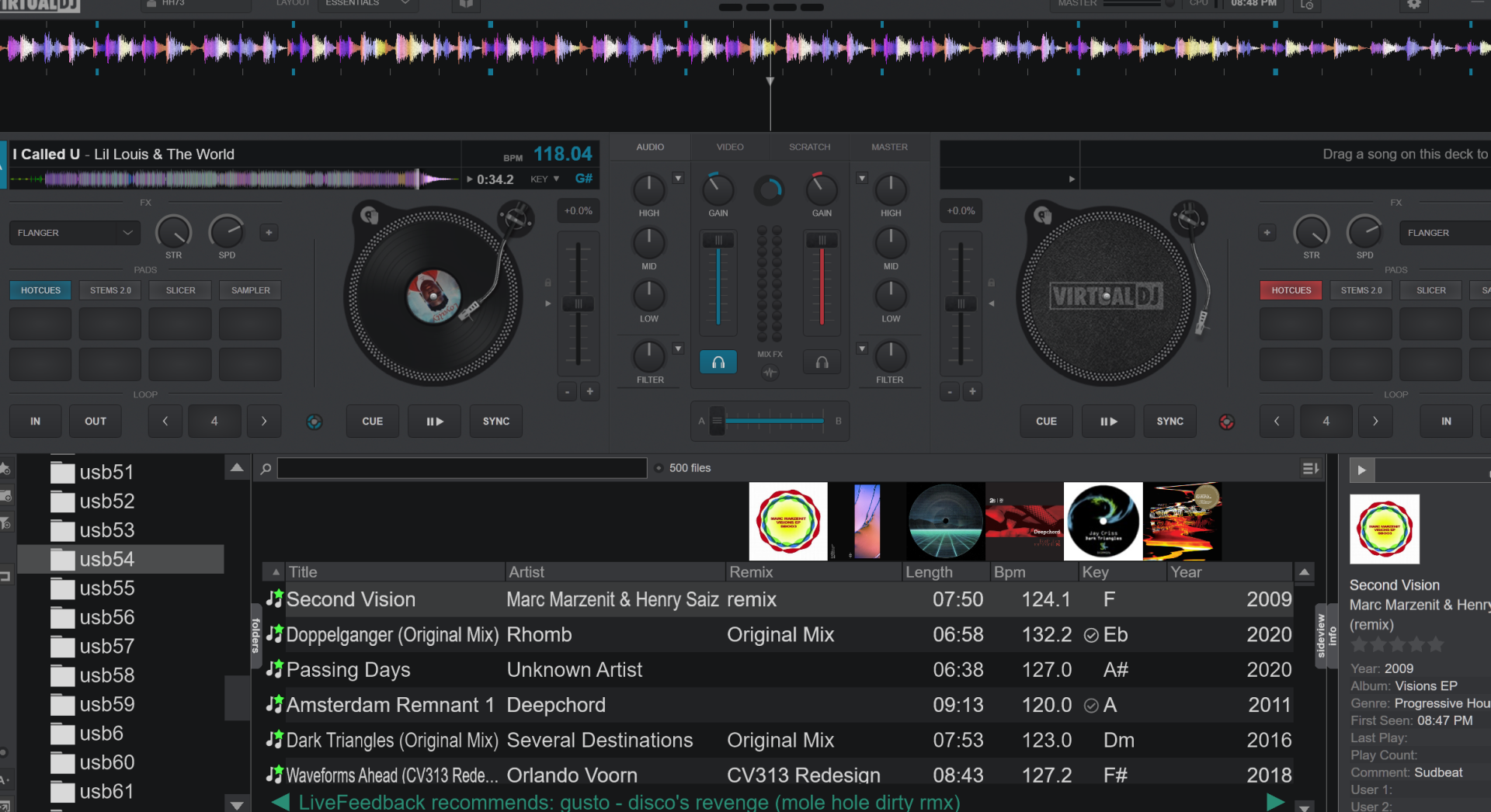Switch to AUDIO mixer tab
This screenshot has width=1491, height=812.
(650, 147)
